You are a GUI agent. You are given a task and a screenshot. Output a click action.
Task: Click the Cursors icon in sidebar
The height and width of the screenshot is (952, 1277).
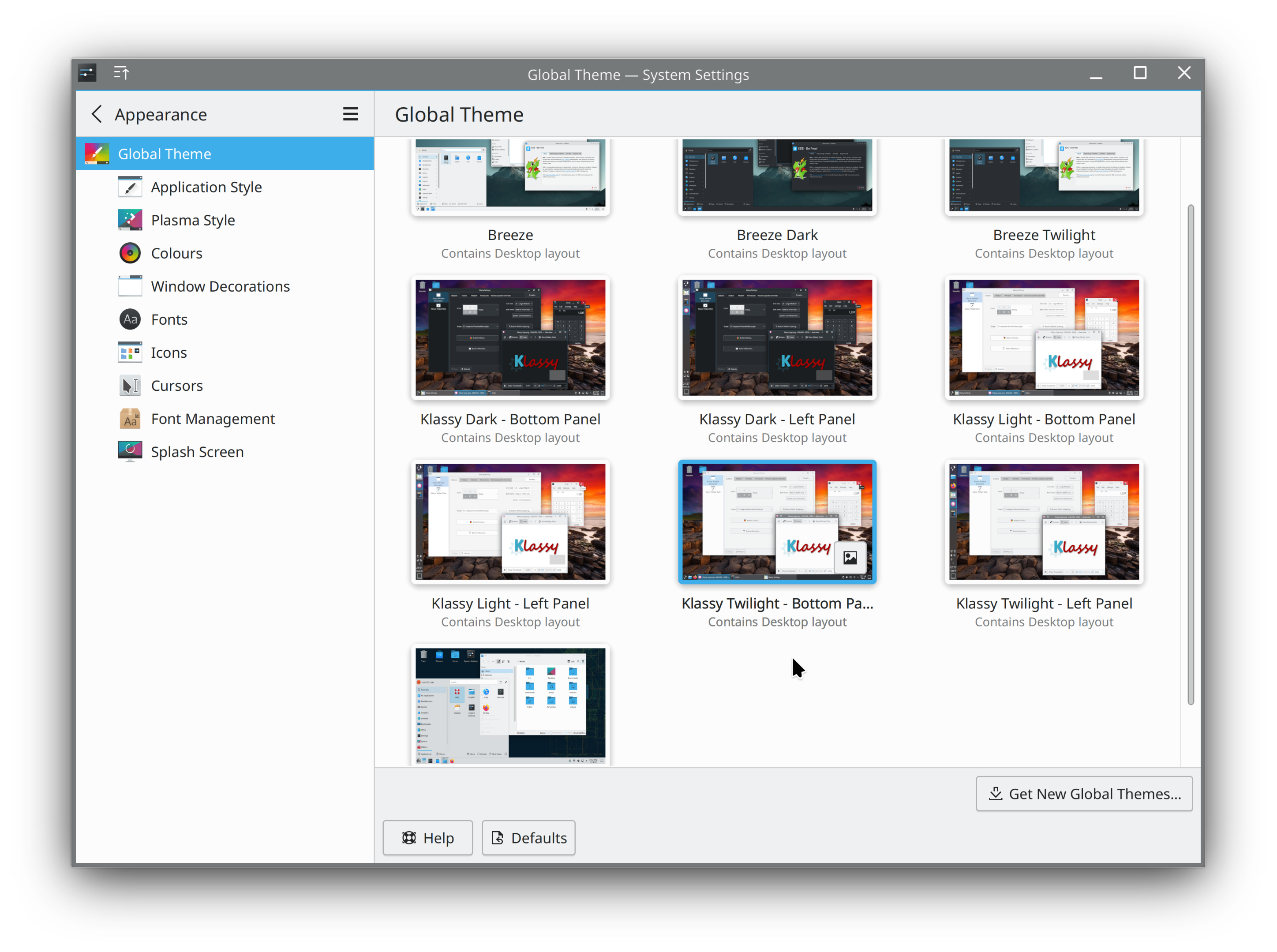pos(130,386)
